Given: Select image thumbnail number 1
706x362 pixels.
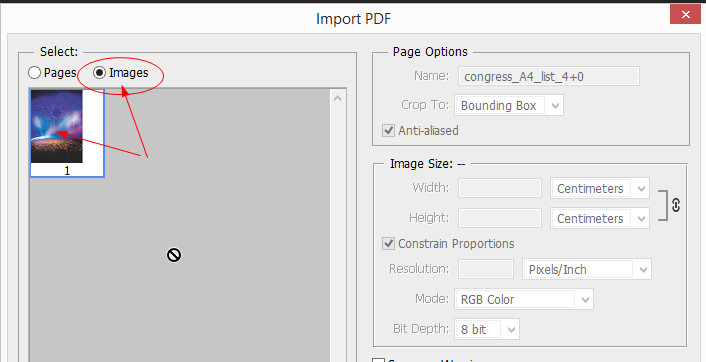Looking at the screenshot, I should pos(67,133).
